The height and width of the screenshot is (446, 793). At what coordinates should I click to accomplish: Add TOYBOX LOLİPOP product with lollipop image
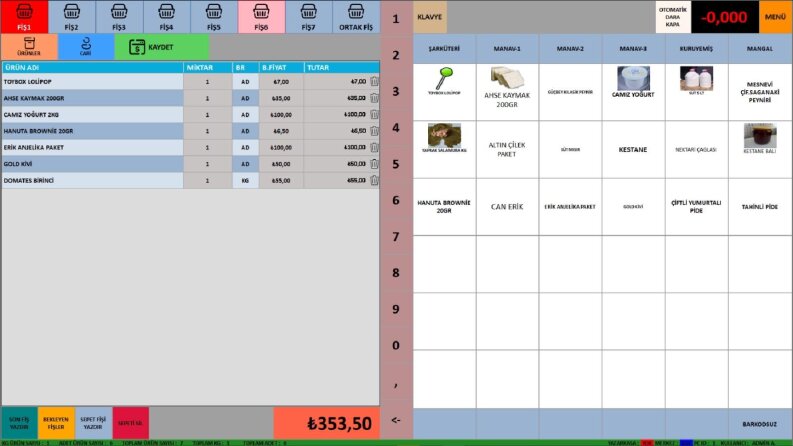tap(444, 92)
